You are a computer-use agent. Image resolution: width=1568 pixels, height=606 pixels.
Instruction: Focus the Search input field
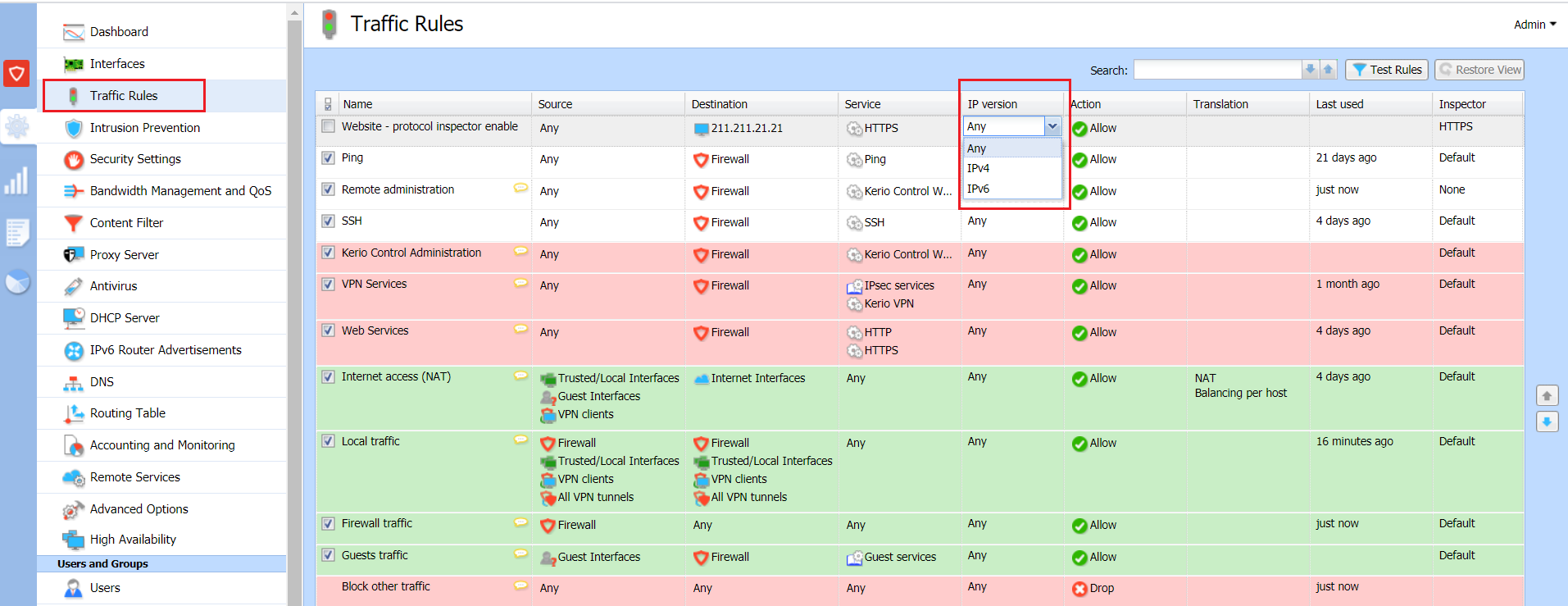1218,70
